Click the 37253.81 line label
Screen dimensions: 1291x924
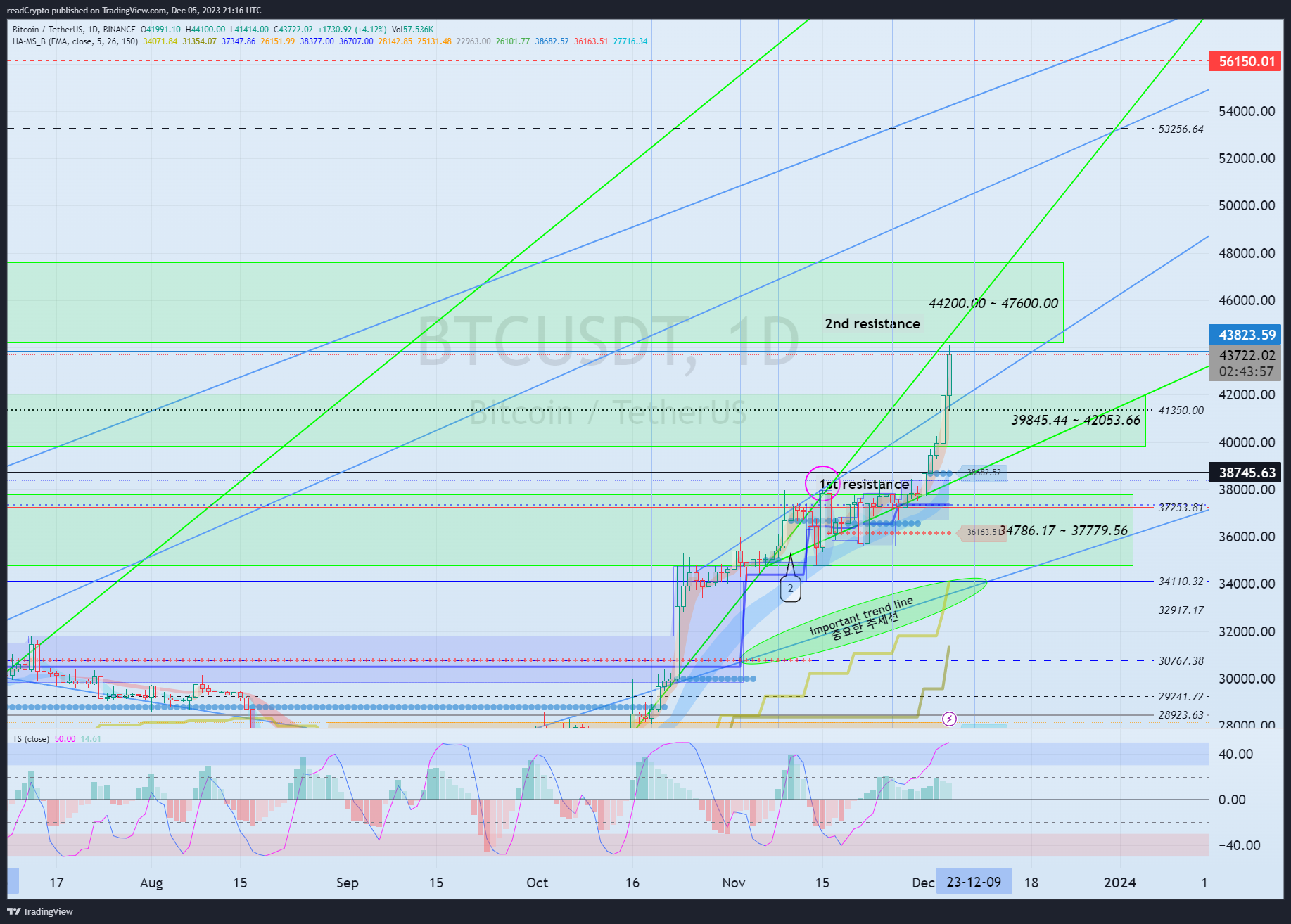click(1181, 507)
